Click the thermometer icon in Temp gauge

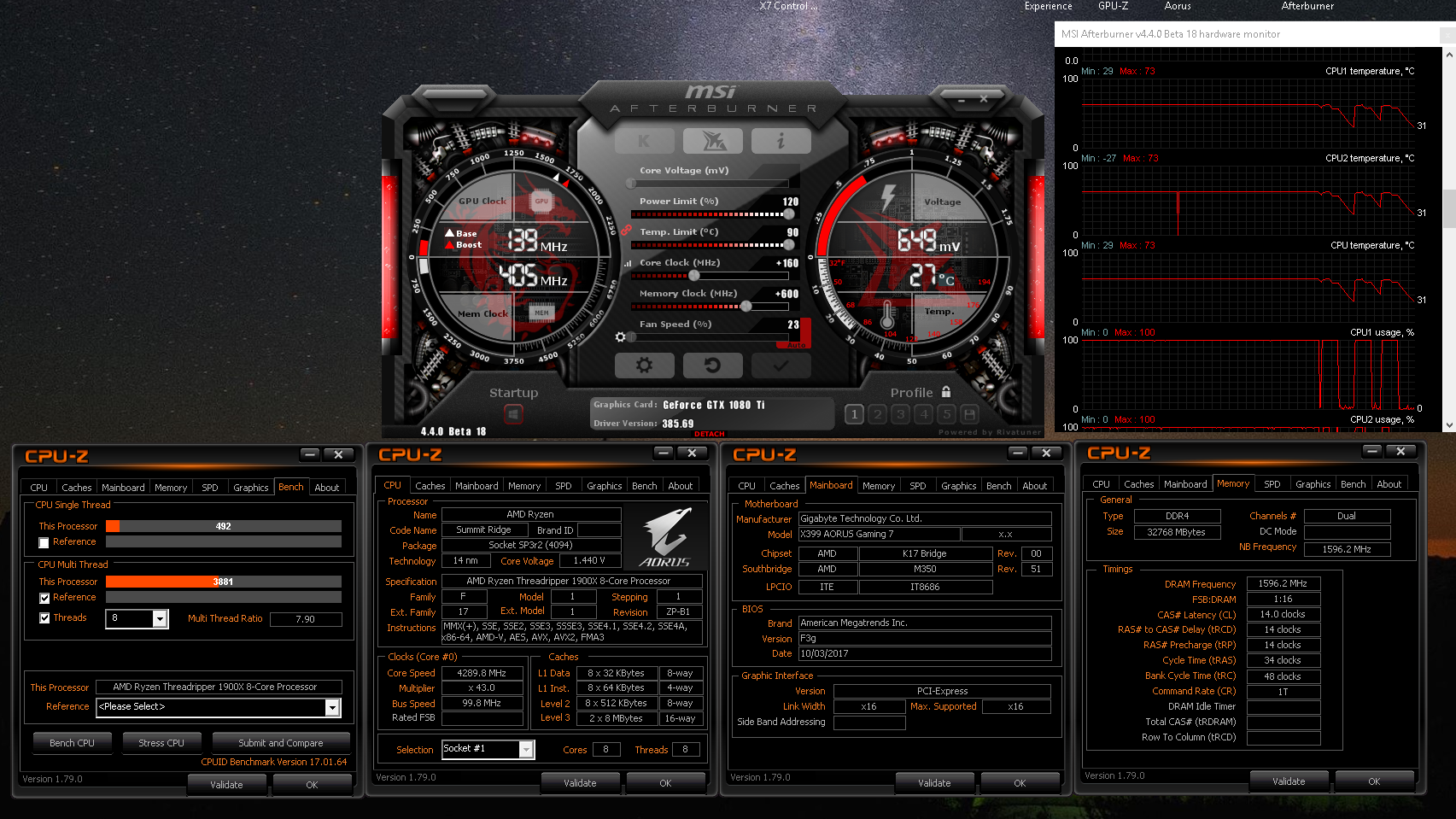(x=887, y=317)
